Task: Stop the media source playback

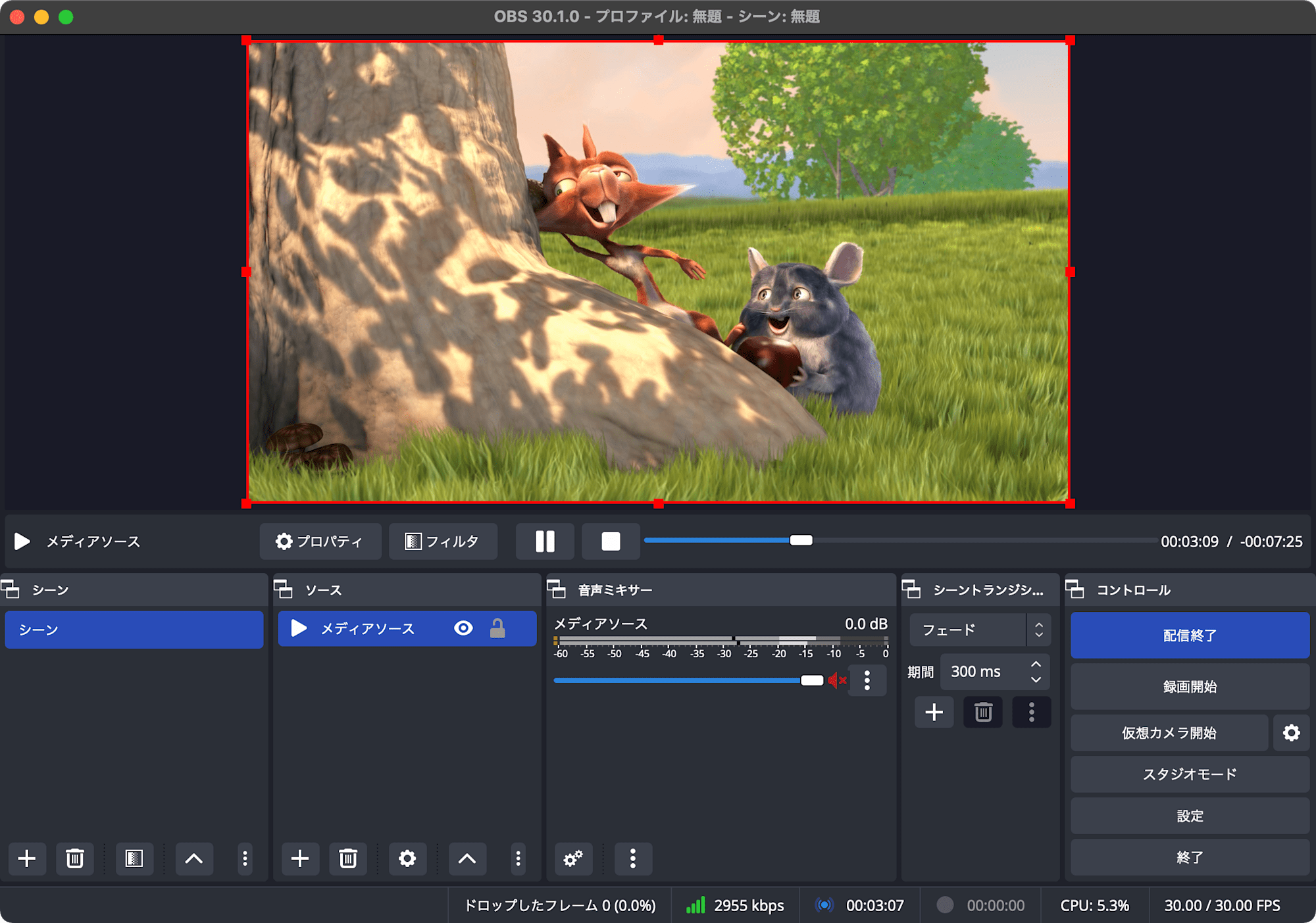Action: point(611,541)
